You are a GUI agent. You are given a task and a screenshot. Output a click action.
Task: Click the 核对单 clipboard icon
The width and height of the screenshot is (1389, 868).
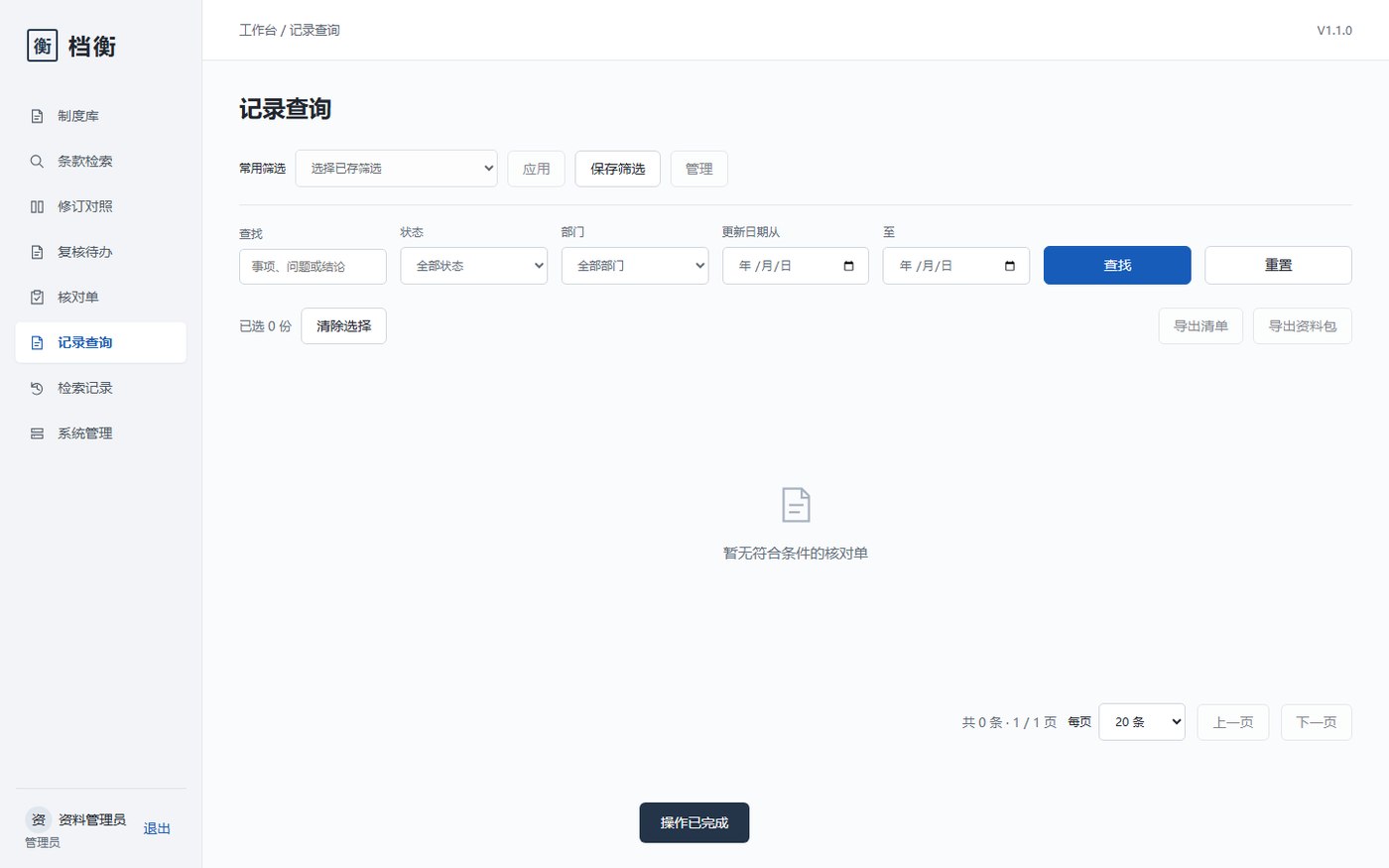(37, 298)
